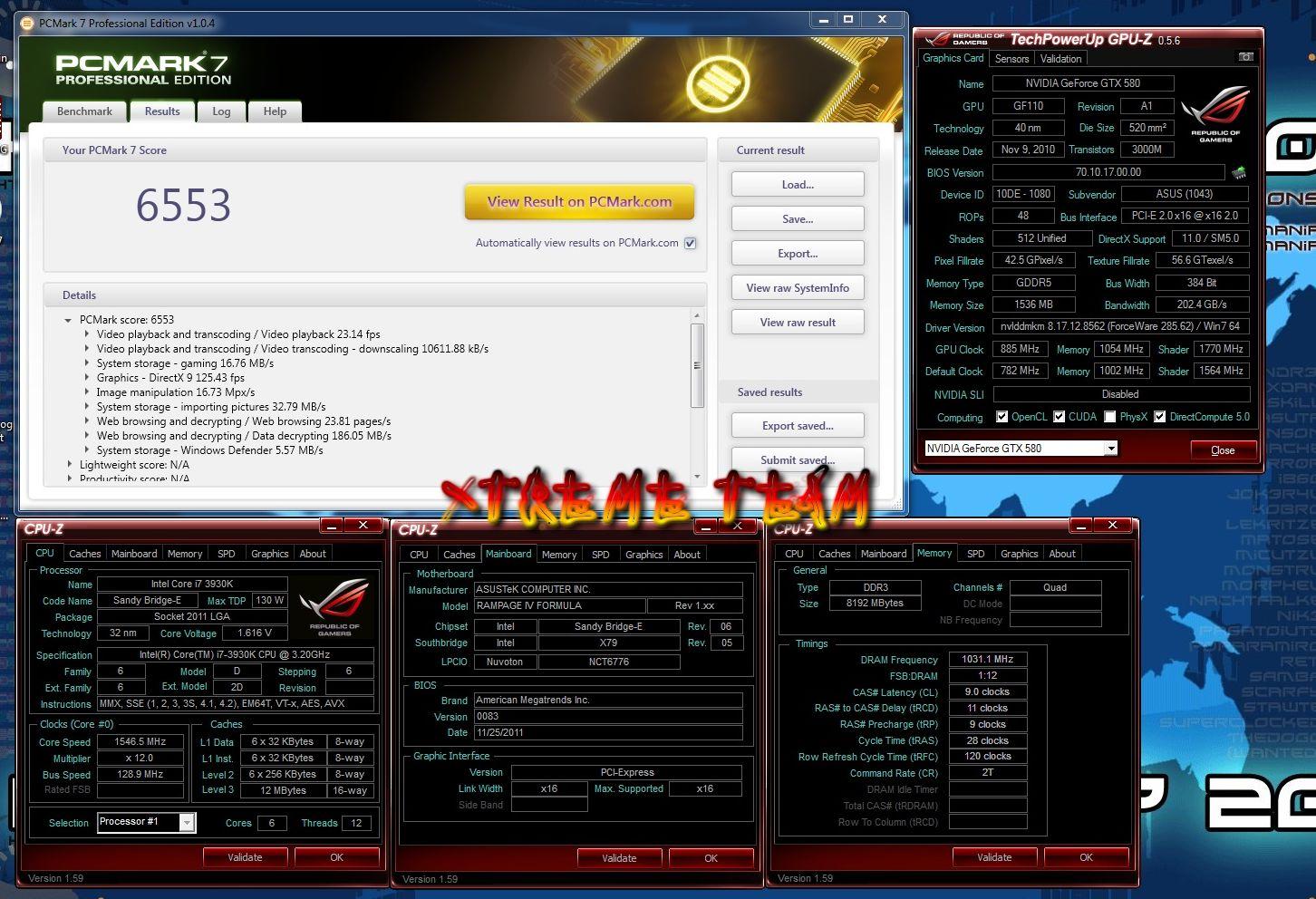
Task: Click the GPU-Z Name field NVIDIA GeForce GTX 580
Action: click(x=1083, y=83)
